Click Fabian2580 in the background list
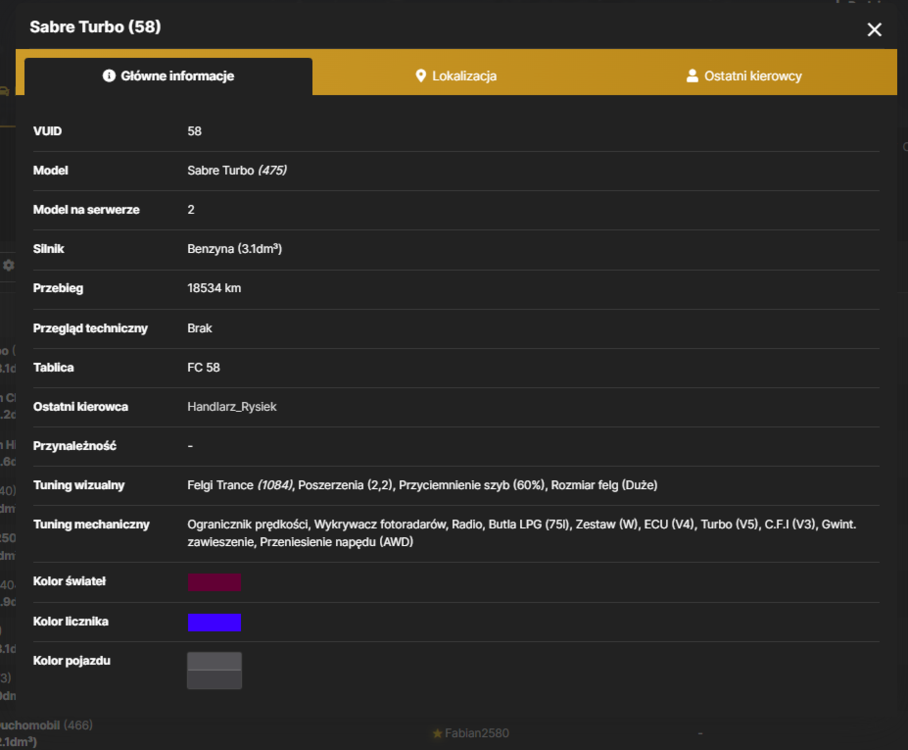Image resolution: width=908 pixels, height=750 pixels. [x=477, y=733]
